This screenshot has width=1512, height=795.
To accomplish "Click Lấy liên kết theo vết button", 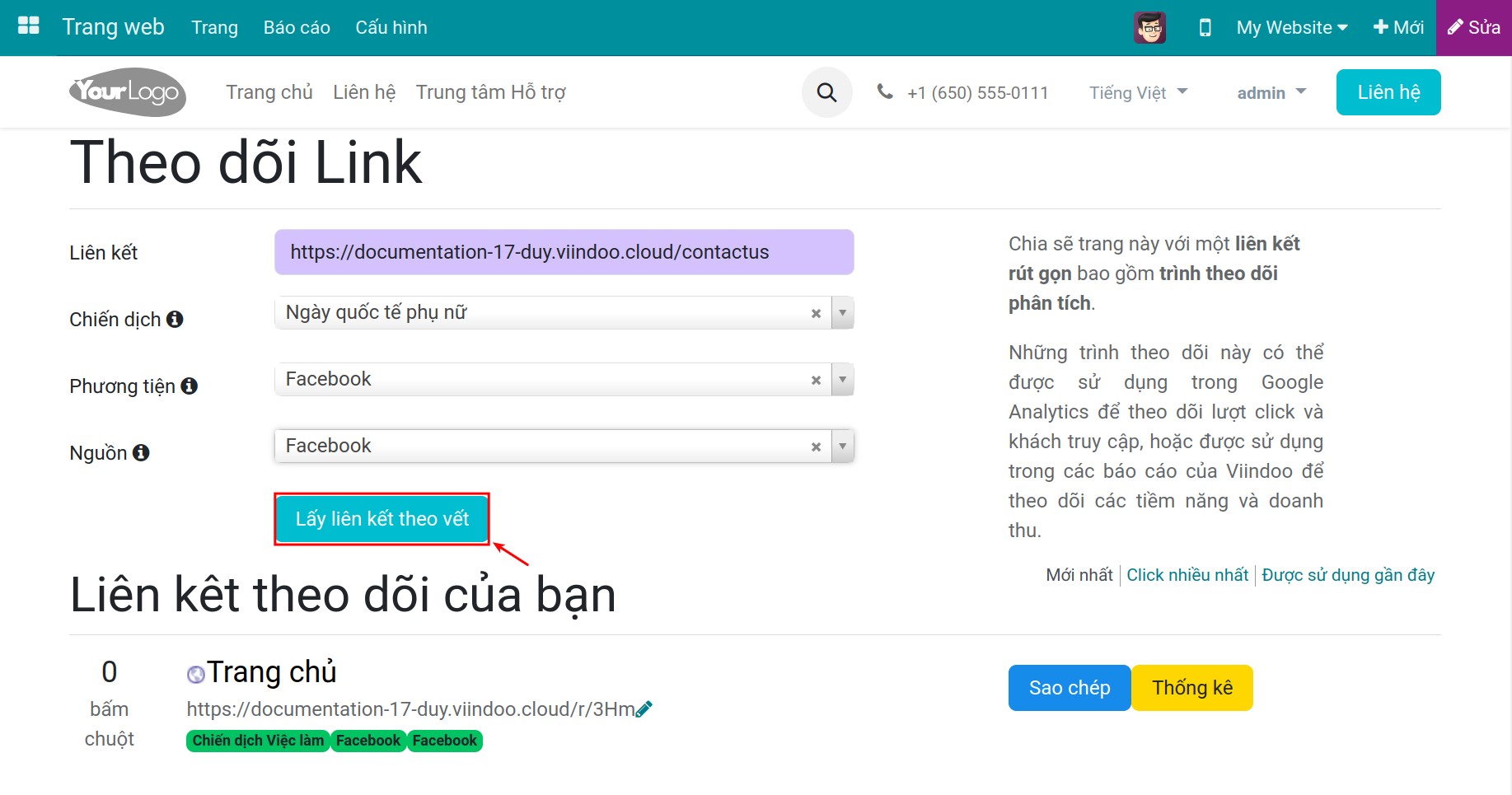I will 382,519.
